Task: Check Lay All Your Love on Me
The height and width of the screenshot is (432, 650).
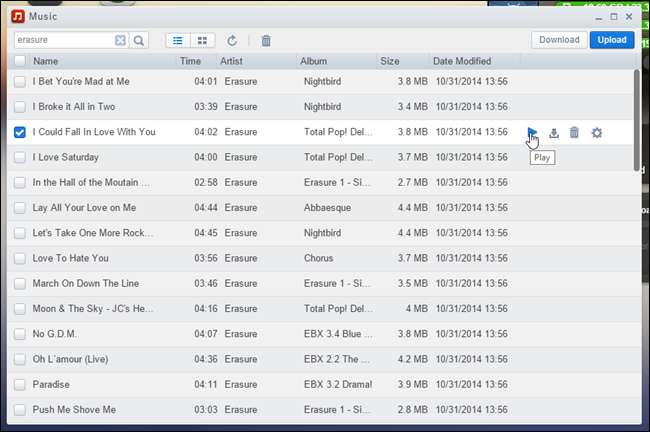Action: [20, 208]
